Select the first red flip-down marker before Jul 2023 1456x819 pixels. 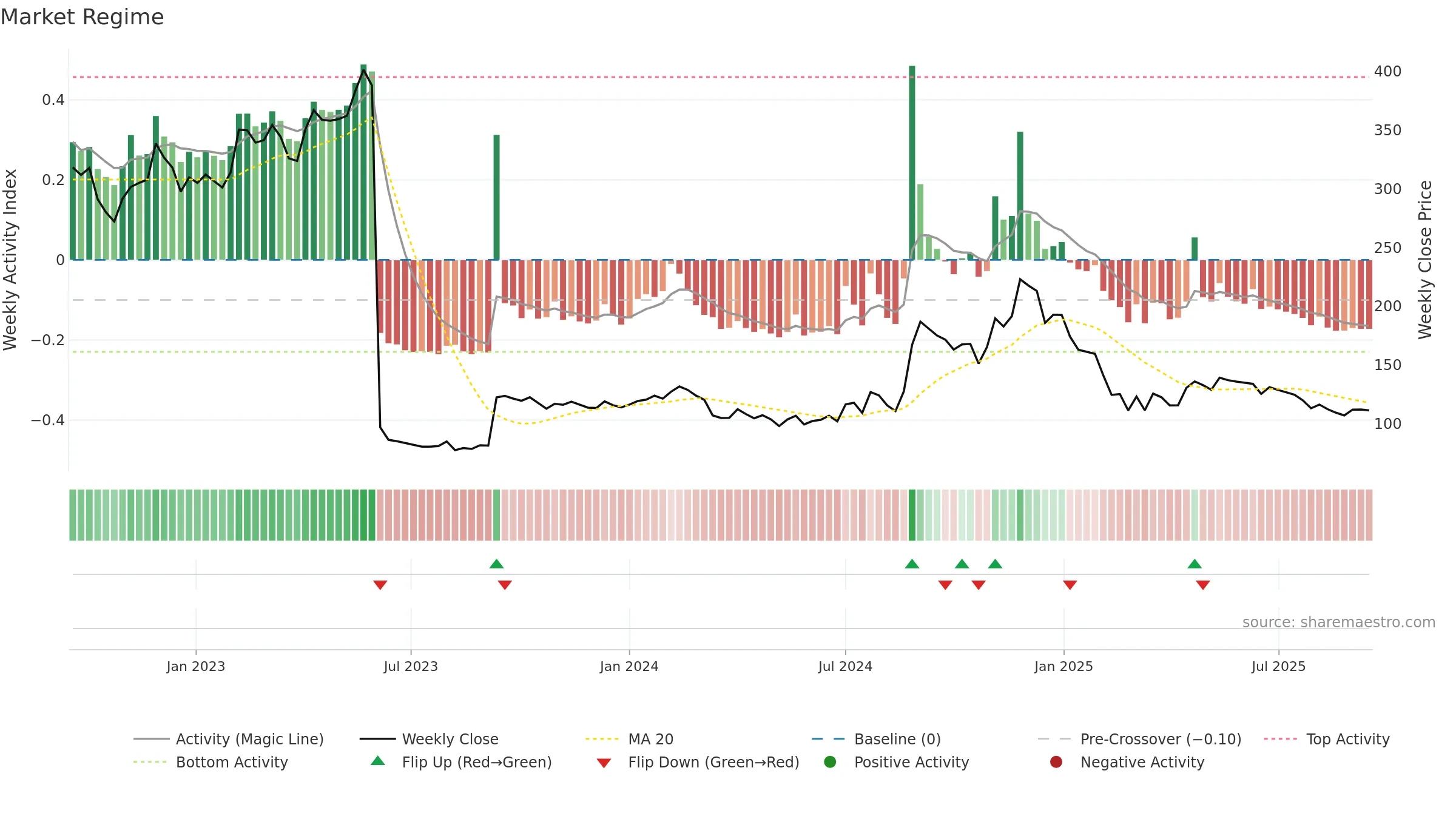tap(380, 585)
